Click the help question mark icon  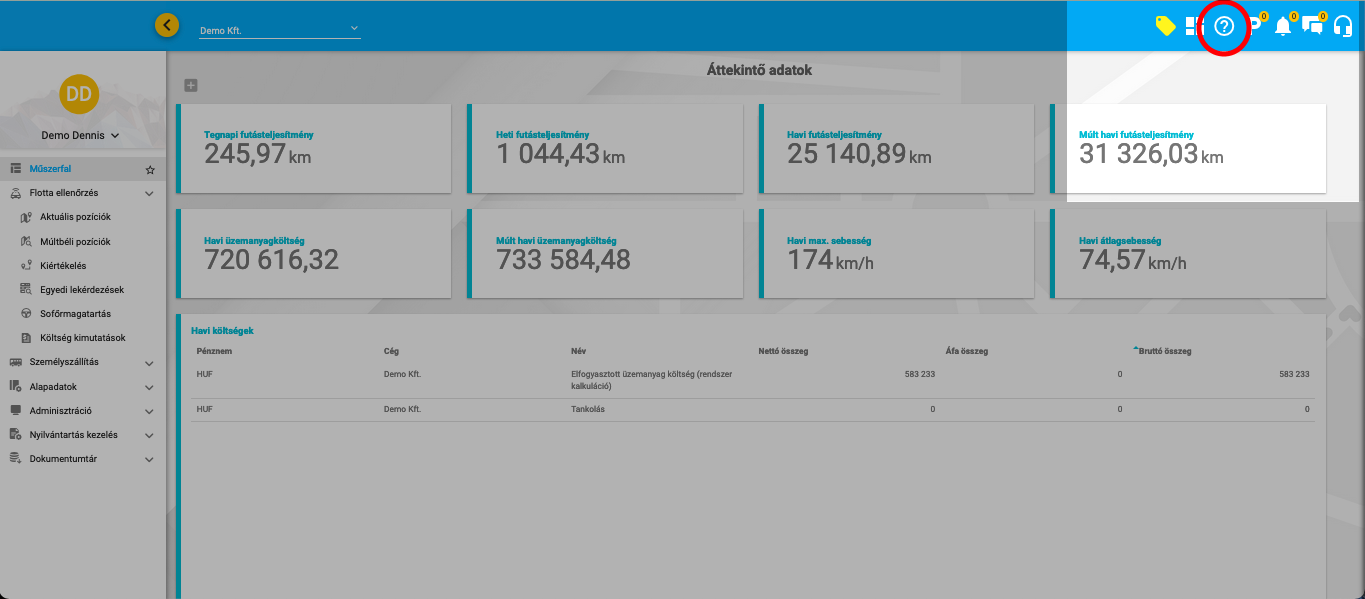(x=1224, y=27)
